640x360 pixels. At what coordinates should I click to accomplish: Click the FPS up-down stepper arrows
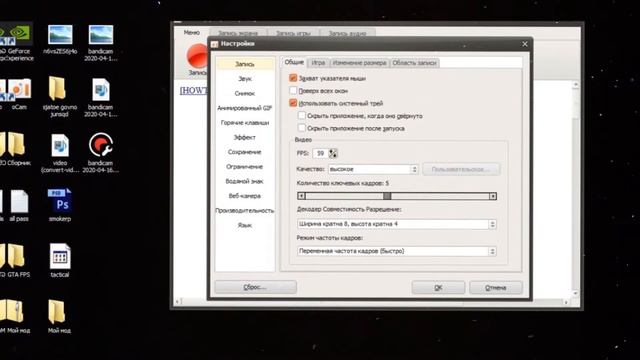[x=333, y=153]
